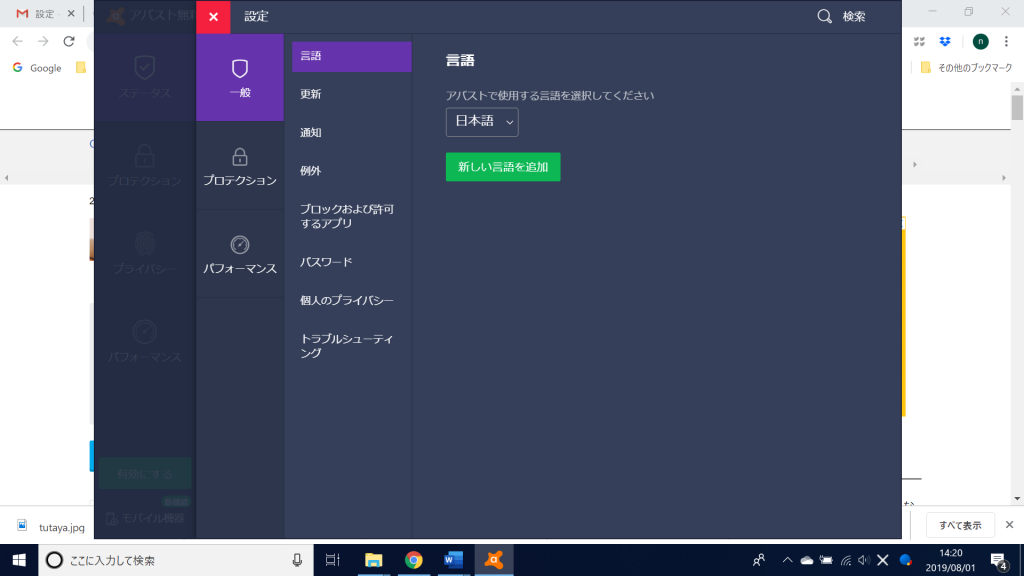
Task: Click the volume speaker tray icon
Action: coord(863,560)
